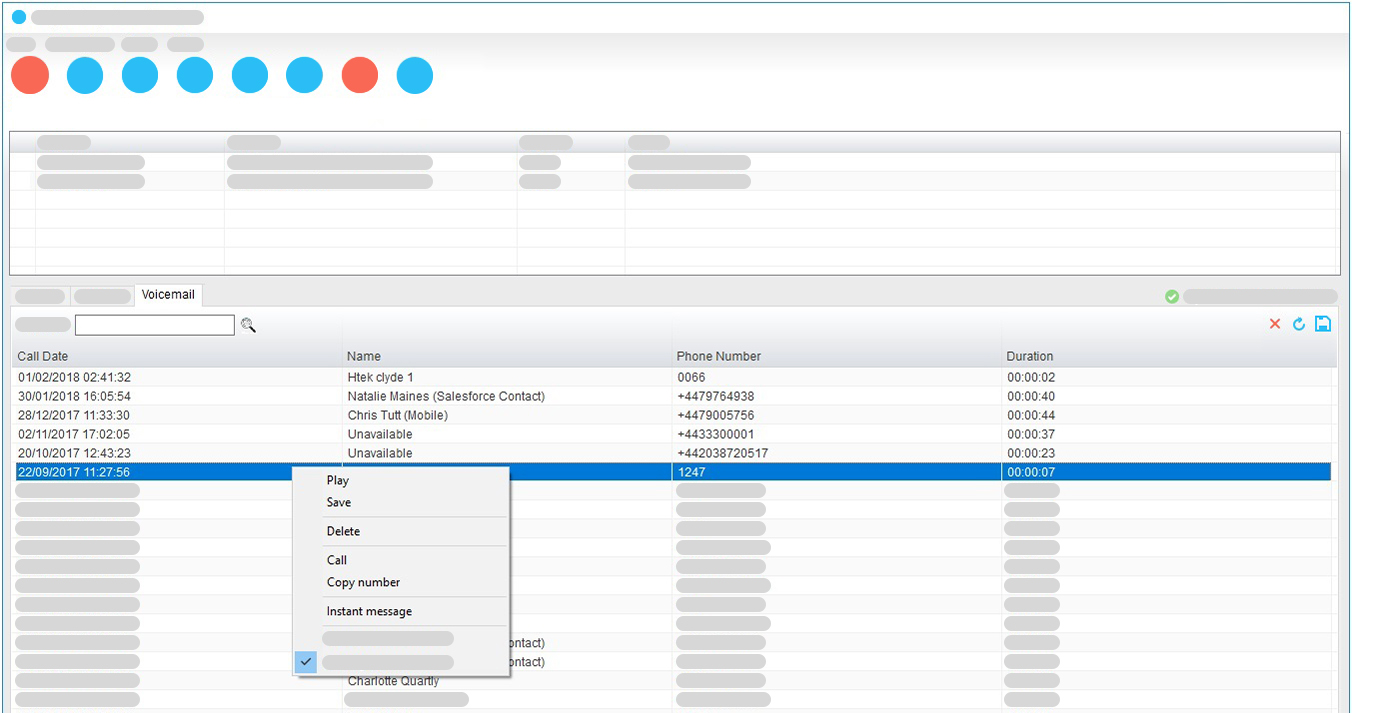Select the 30/01/2018 16:05:54 voicemail row
1374x713 pixels.
click(673, 397)
